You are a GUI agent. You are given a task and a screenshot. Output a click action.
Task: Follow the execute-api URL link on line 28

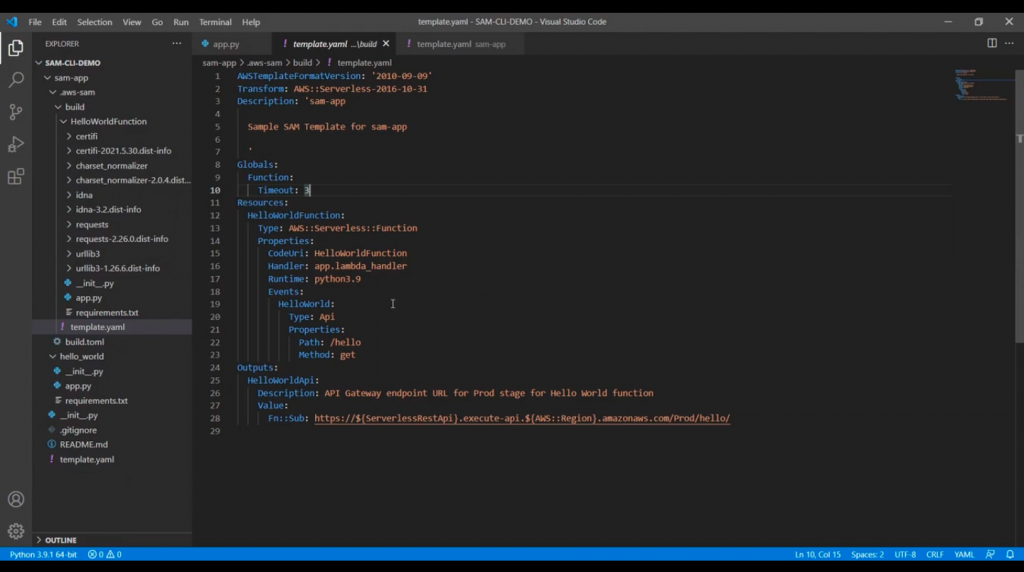tap(522, 419)
